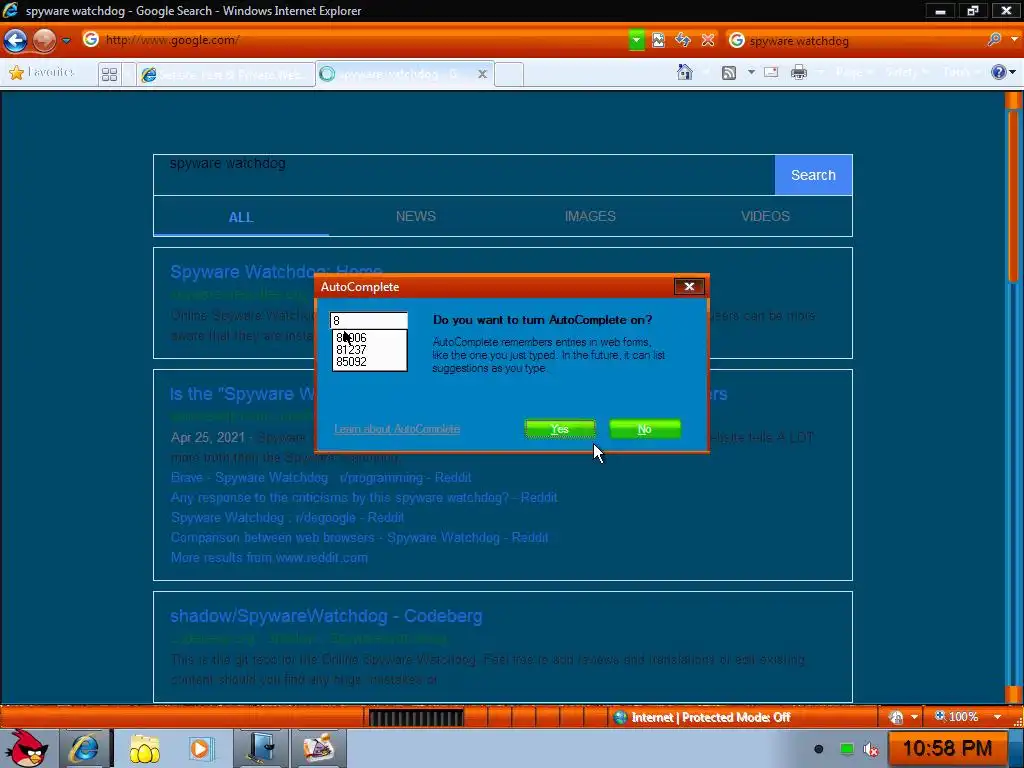Select the NEWS results tab
Screen dimensions: 1024x768
(415, 216)
